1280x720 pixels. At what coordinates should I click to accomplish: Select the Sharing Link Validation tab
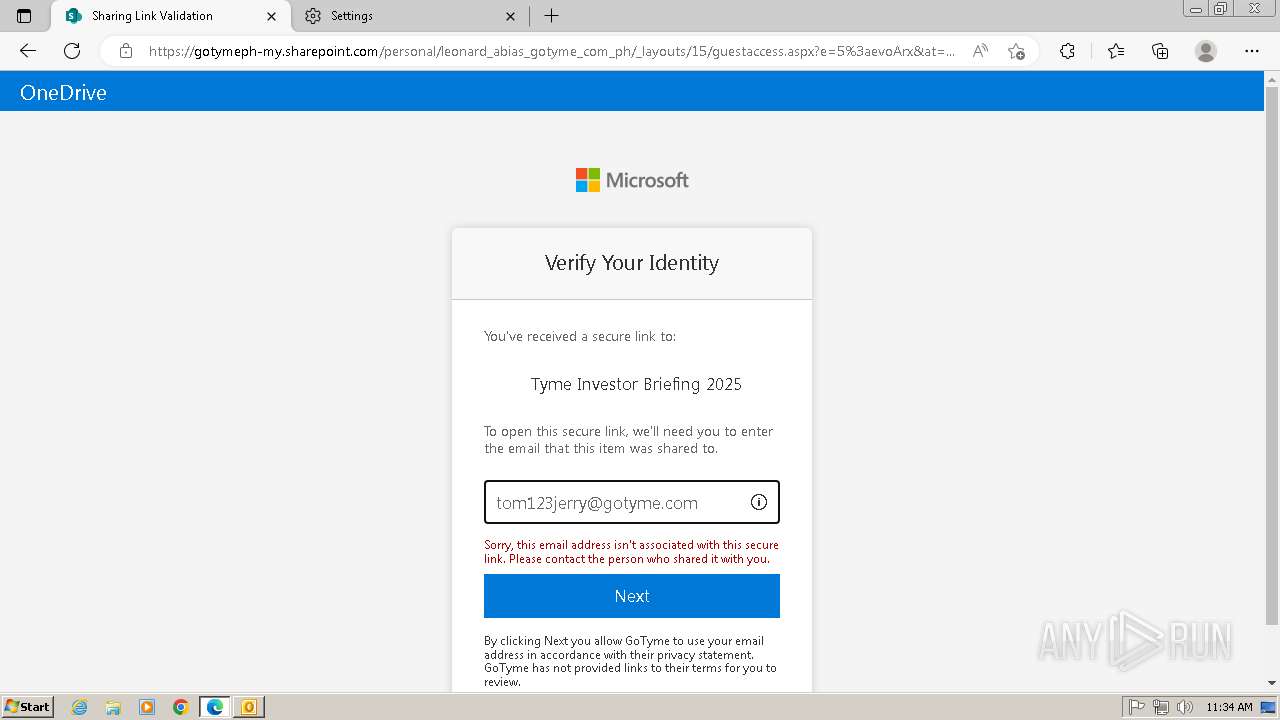(x=160, y=16)
